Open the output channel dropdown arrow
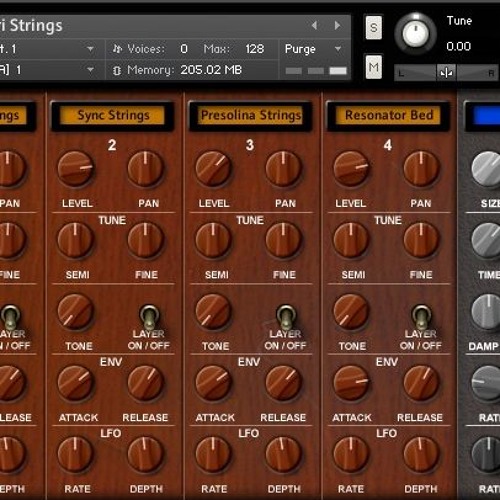This screenshot has height=500, width=500. click(x=90, y=49)
